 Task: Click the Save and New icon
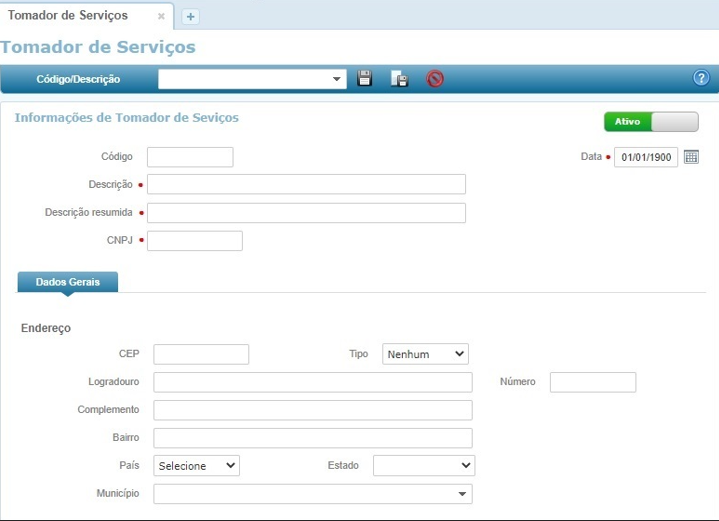(398, 79)
